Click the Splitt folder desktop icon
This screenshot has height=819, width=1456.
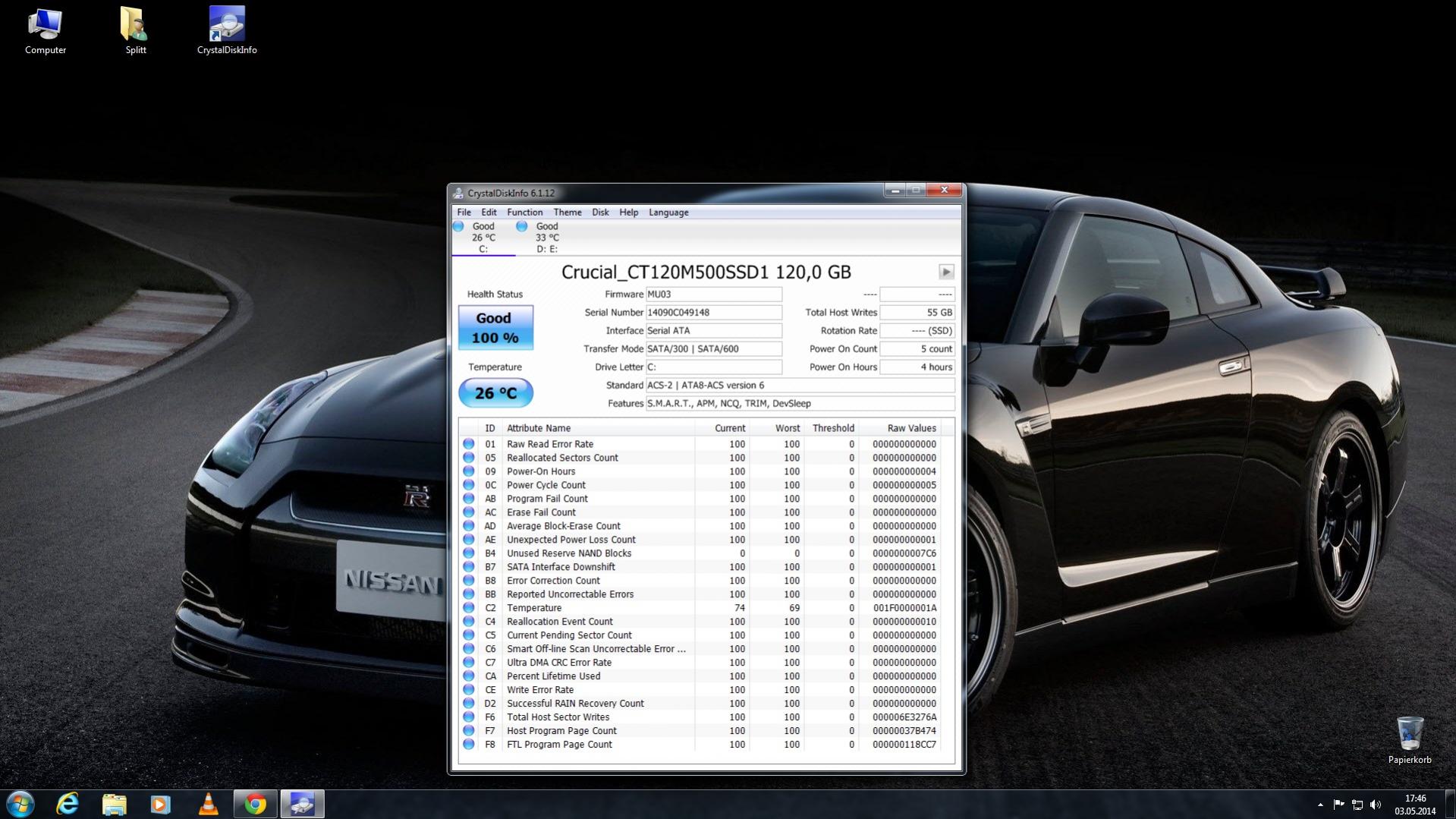pos(136,30)
